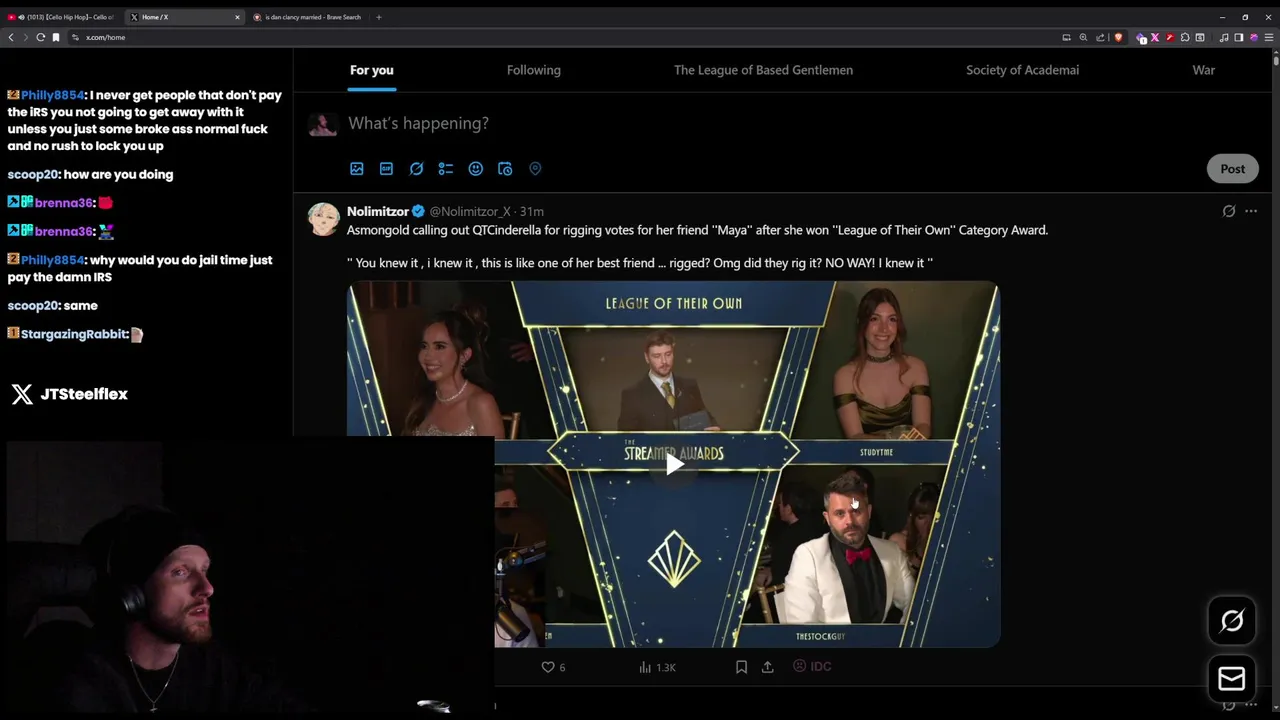The image size is (1280, 720).
Task: Click scoop20's 'same' chat message
Action: tap(52, 305)
